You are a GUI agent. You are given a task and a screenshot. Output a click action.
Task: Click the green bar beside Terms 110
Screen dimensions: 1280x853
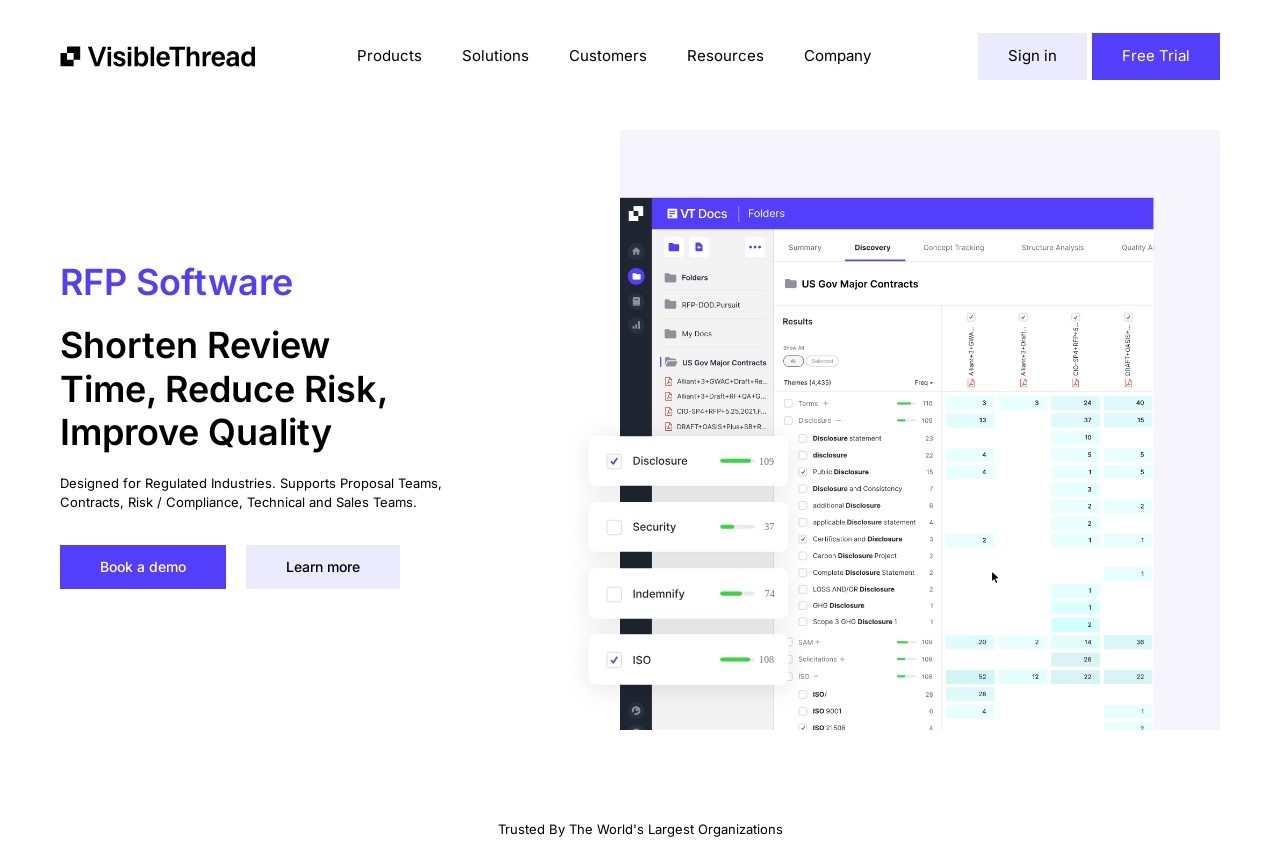coord(905,403)
